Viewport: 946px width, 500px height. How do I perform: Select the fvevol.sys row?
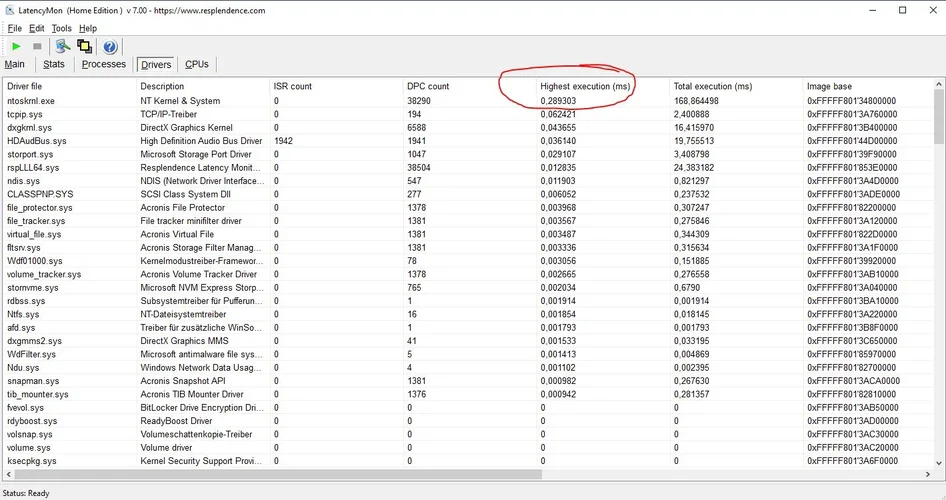click(468, 408)
